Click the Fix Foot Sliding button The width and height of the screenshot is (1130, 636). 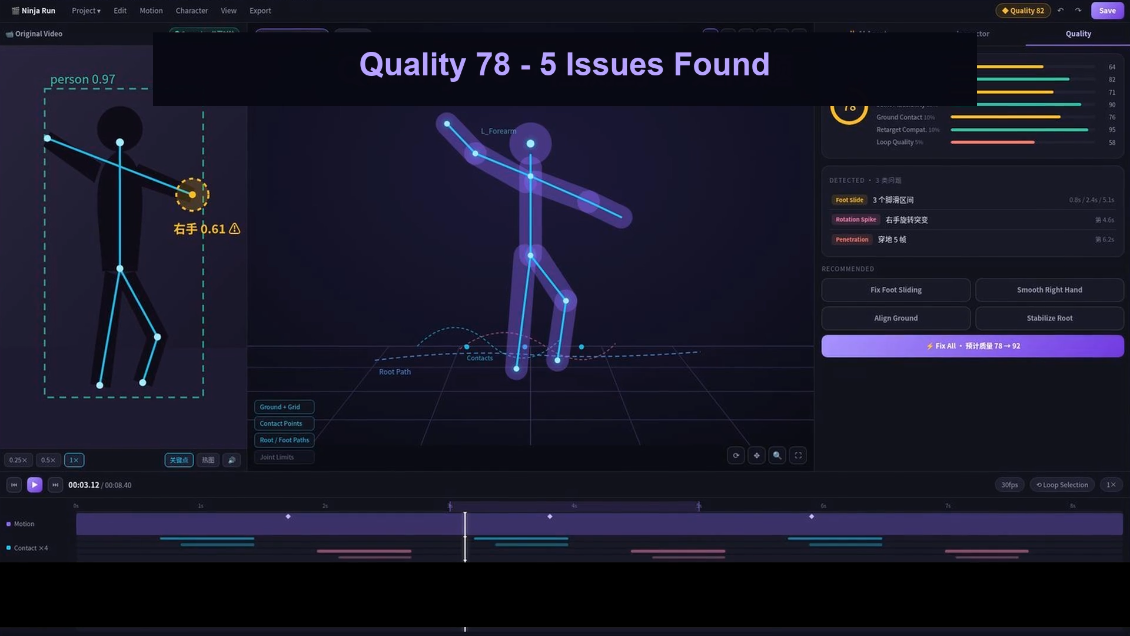(x=896, y=290)
